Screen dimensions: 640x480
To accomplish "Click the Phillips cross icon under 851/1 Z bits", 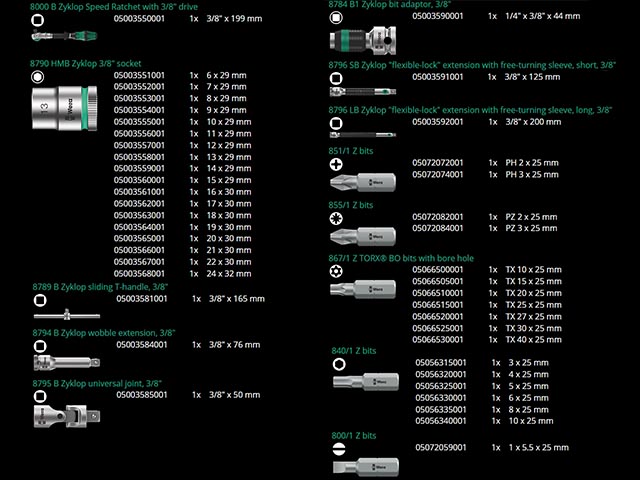I will click(336, 164).
